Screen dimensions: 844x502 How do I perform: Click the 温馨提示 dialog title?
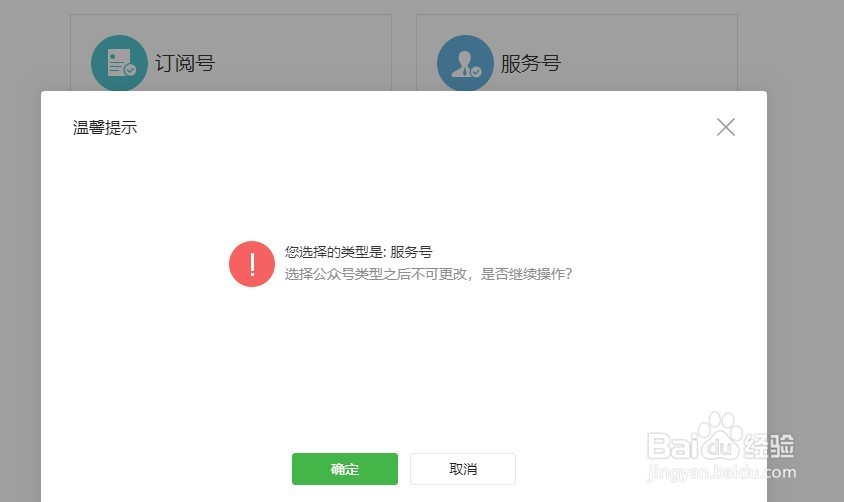pos(105,128)
